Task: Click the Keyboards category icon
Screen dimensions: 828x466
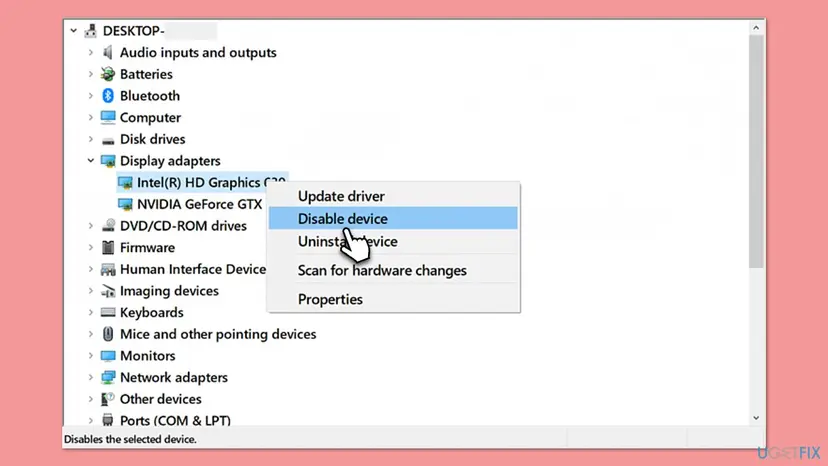Action: click(x=108, y=312)
